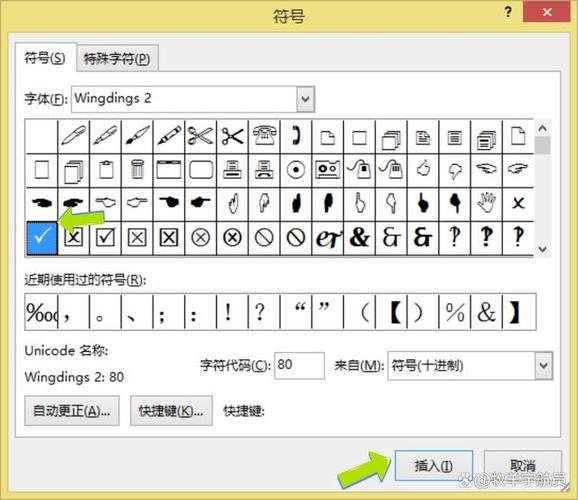Select the trash can symbol
The image size is (578, 500).
137,170
